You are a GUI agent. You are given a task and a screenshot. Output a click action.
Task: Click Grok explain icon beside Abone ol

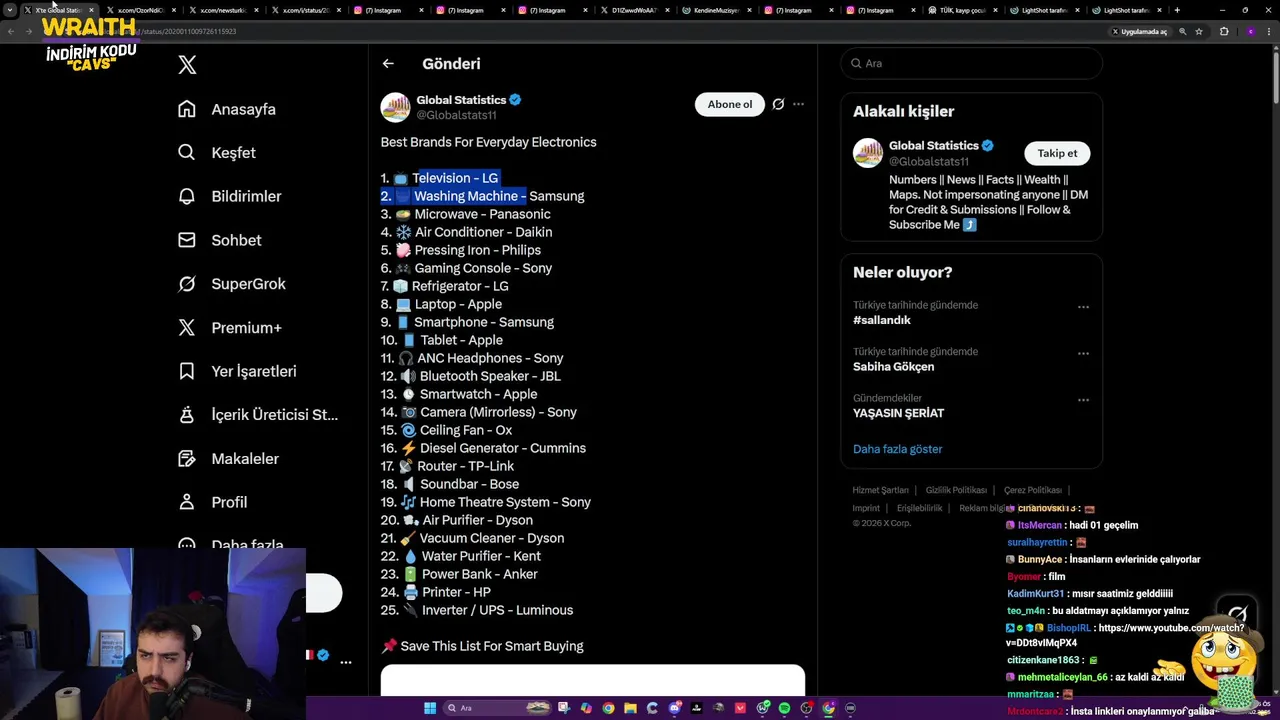coord(778,104)
